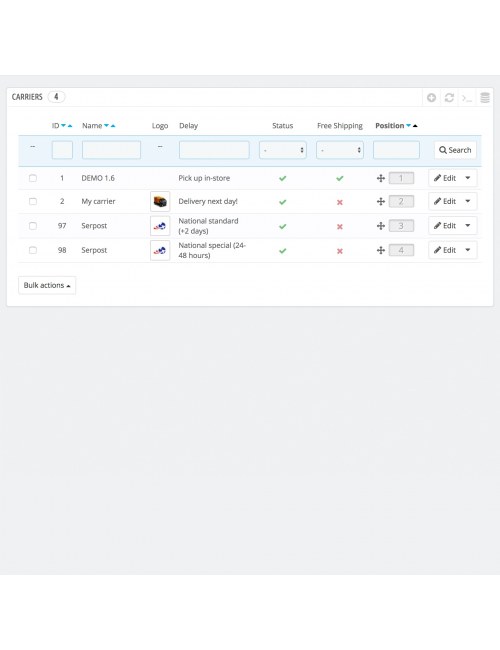Sort Position column descending
The width and height of the screenshot is (500, 650).
408,126
